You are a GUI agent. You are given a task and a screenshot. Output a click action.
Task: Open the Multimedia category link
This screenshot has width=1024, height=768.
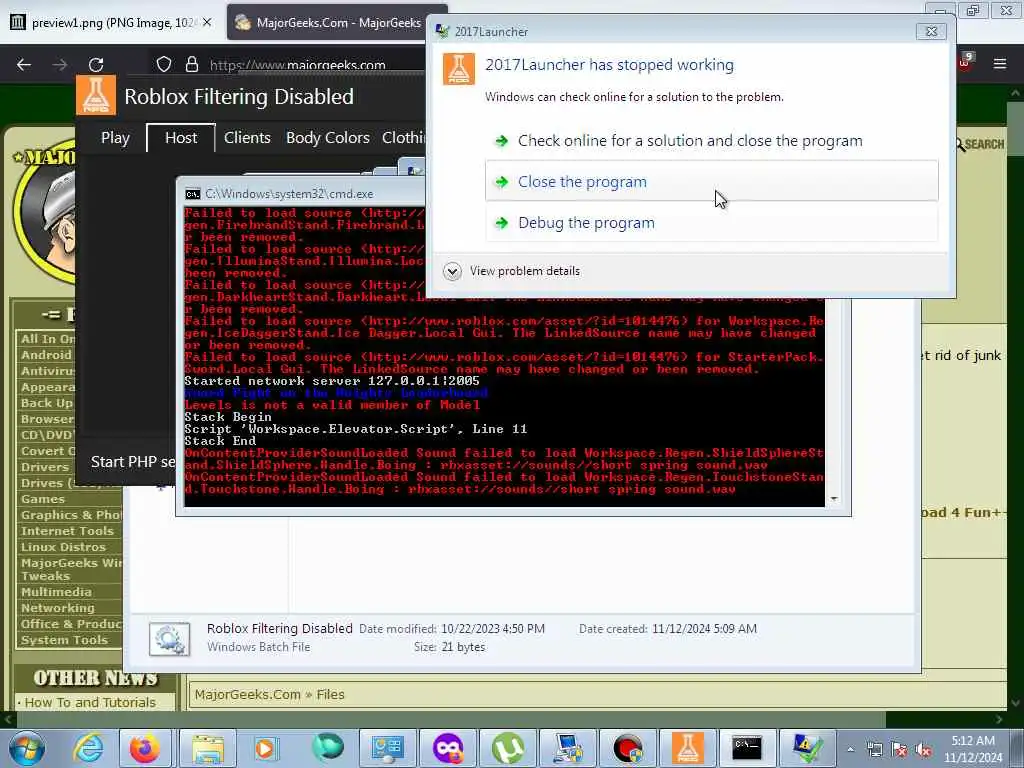point(56,592)
